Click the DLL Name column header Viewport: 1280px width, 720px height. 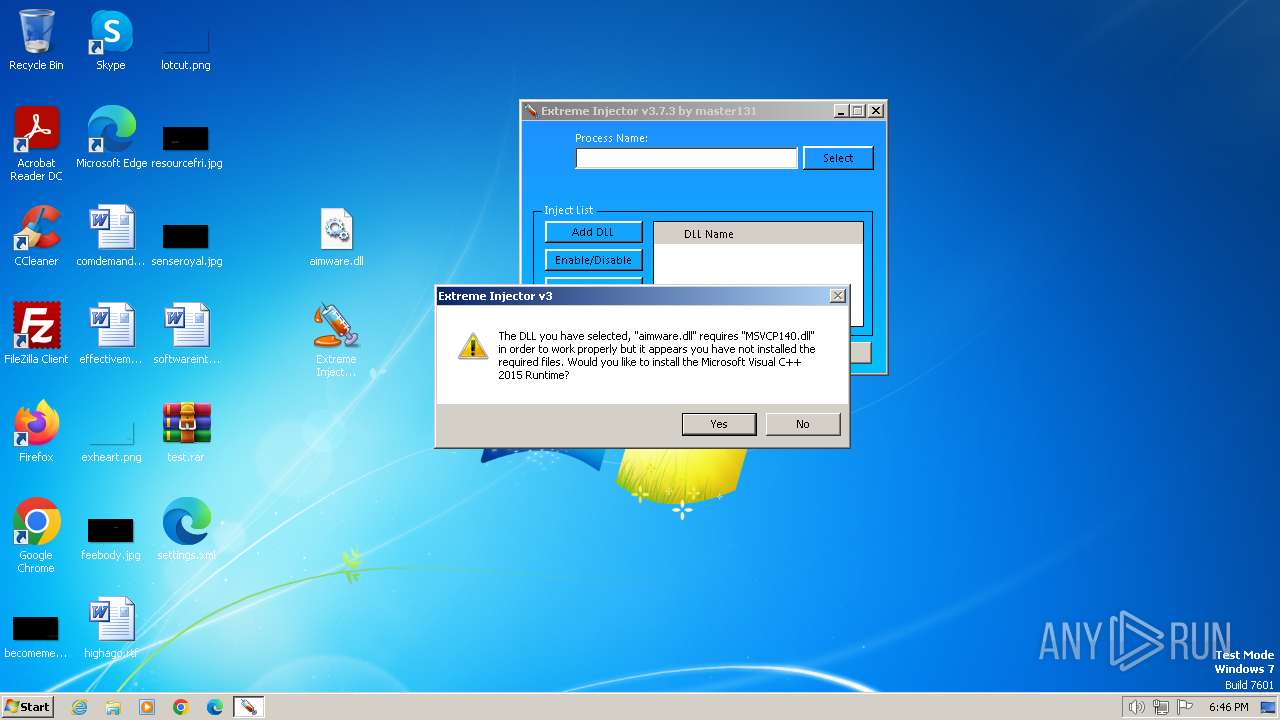pyautogui.click(x=758, y=234)
